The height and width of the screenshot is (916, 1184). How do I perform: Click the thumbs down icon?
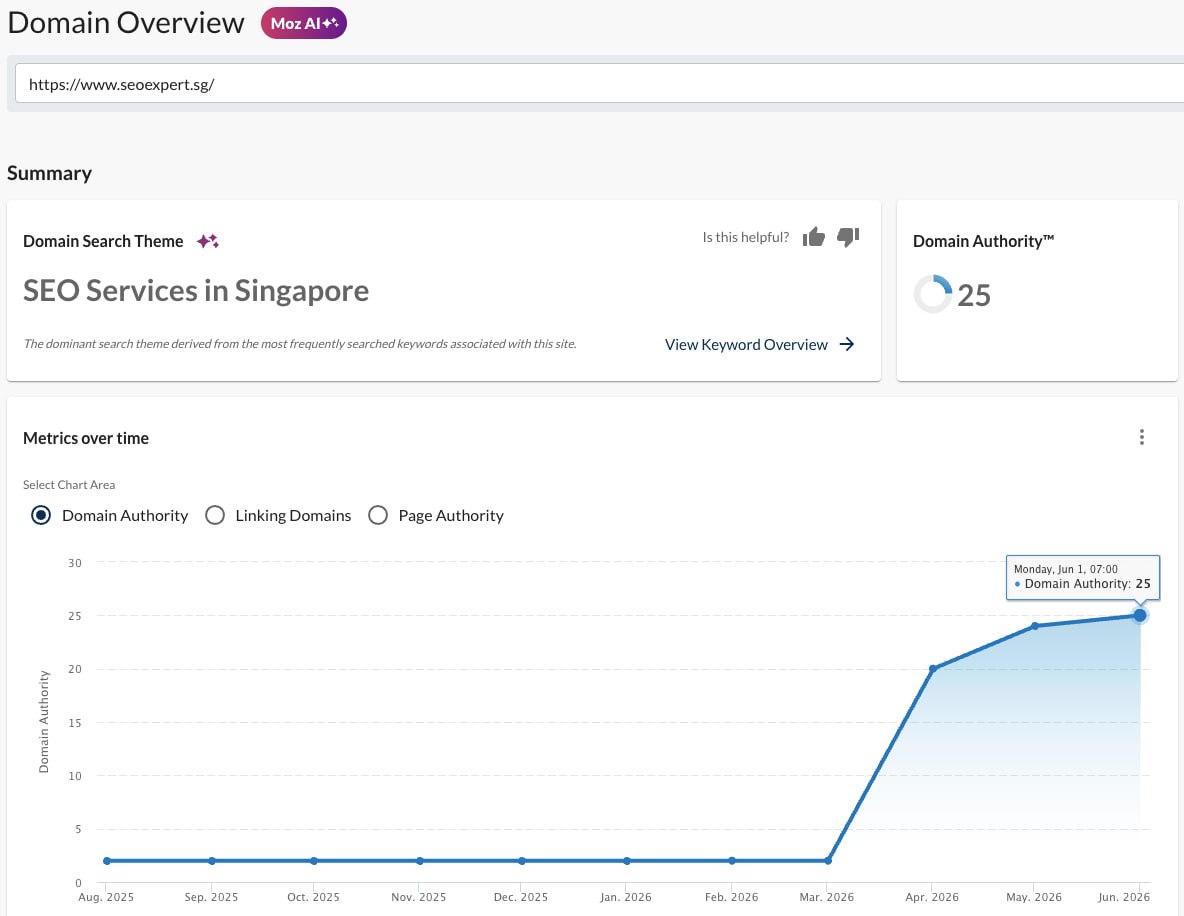click(848, 237)
